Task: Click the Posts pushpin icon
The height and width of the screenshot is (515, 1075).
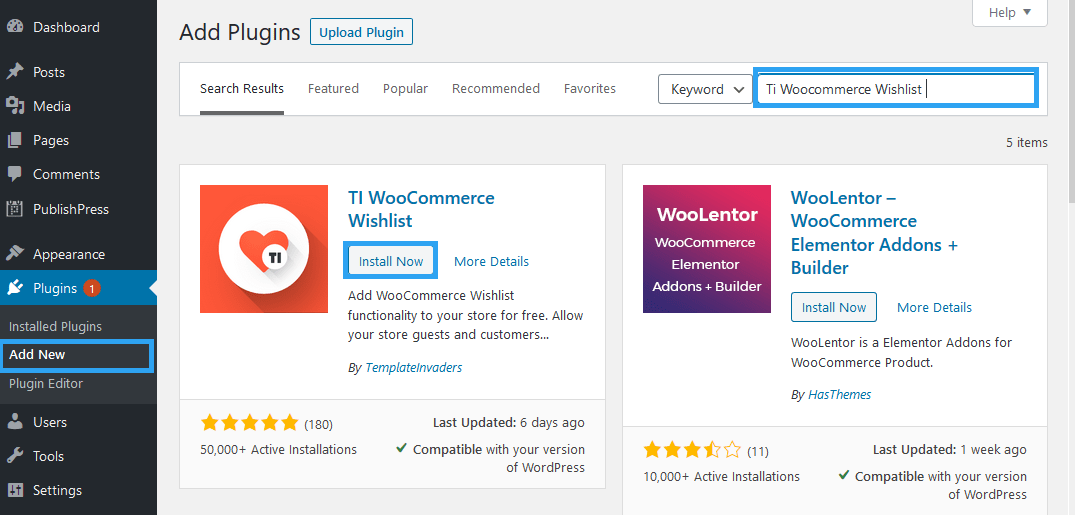Action: [x=14, y=72]
